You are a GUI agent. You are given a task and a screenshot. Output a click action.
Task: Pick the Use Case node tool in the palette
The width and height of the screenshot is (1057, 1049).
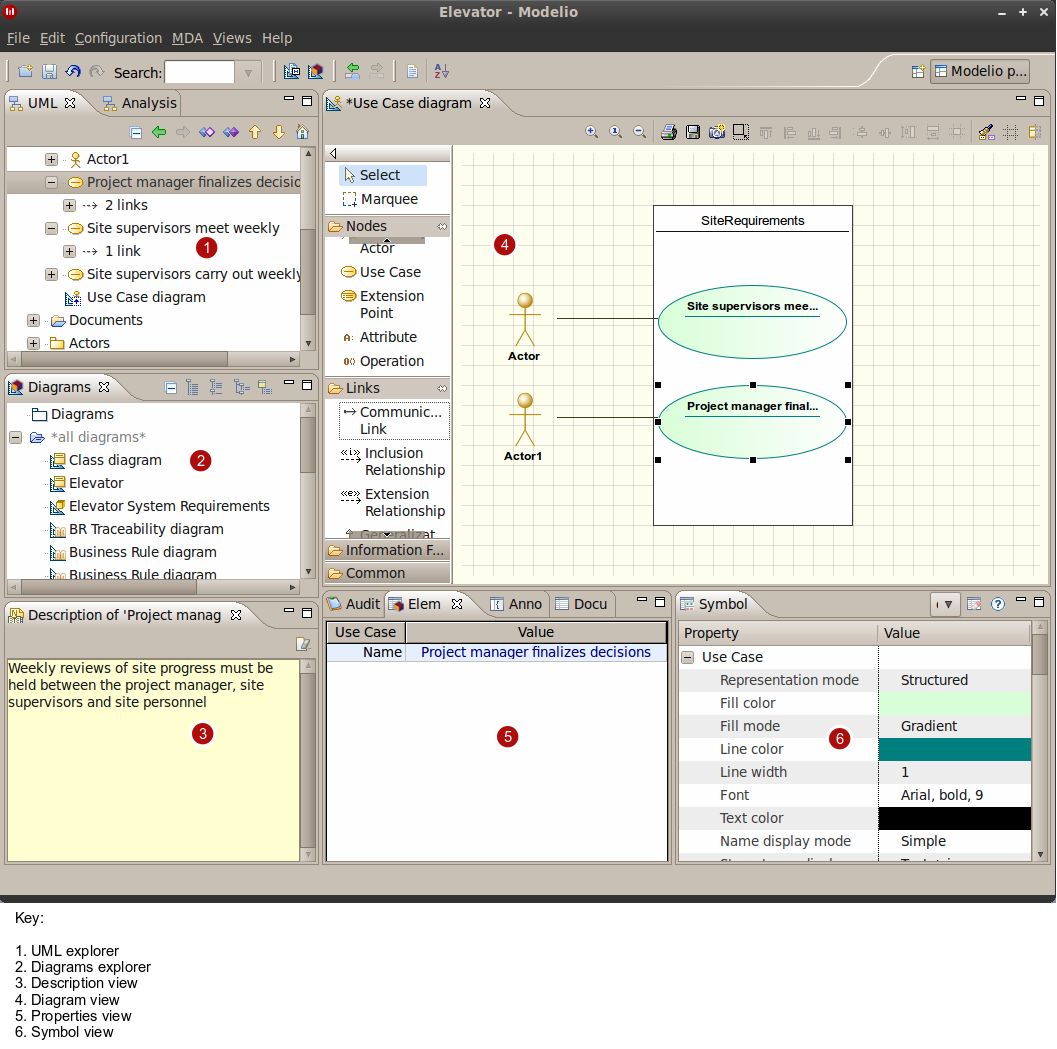tap(382, 272)
